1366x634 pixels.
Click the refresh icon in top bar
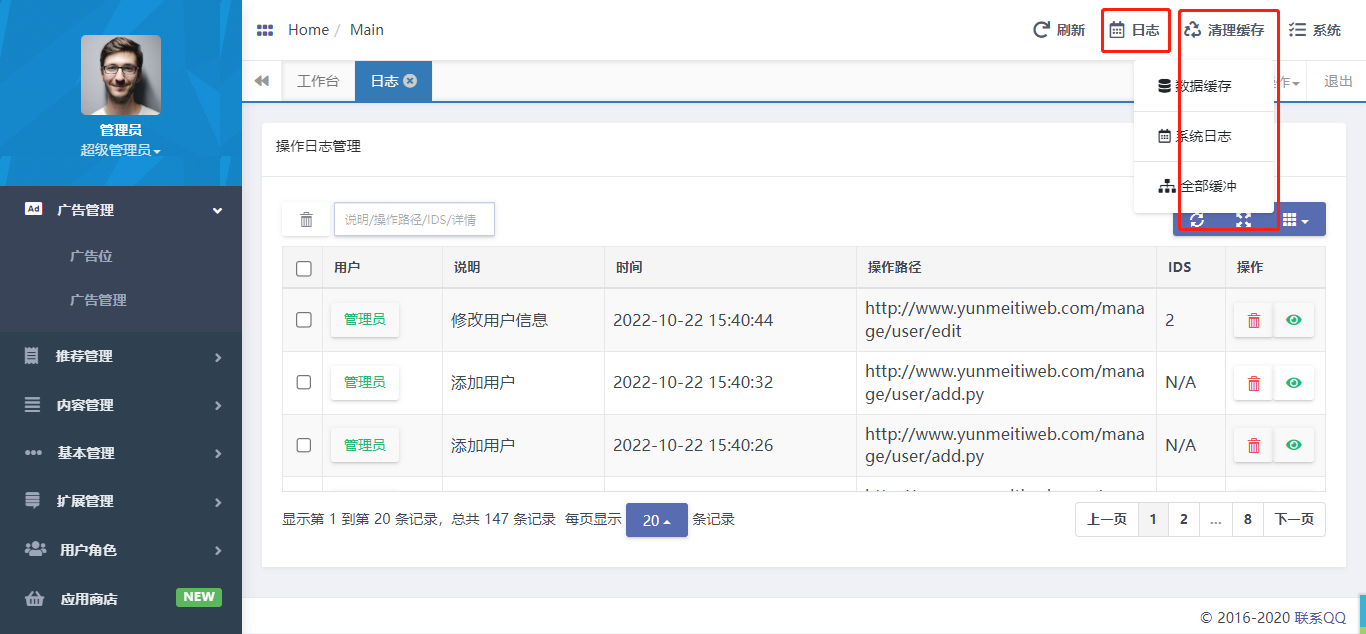1041,30
